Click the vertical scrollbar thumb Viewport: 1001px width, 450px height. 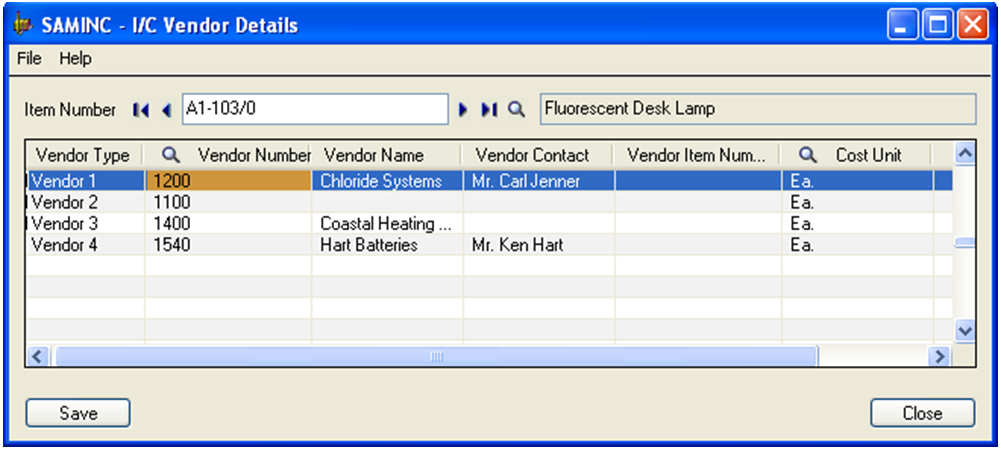965,243
